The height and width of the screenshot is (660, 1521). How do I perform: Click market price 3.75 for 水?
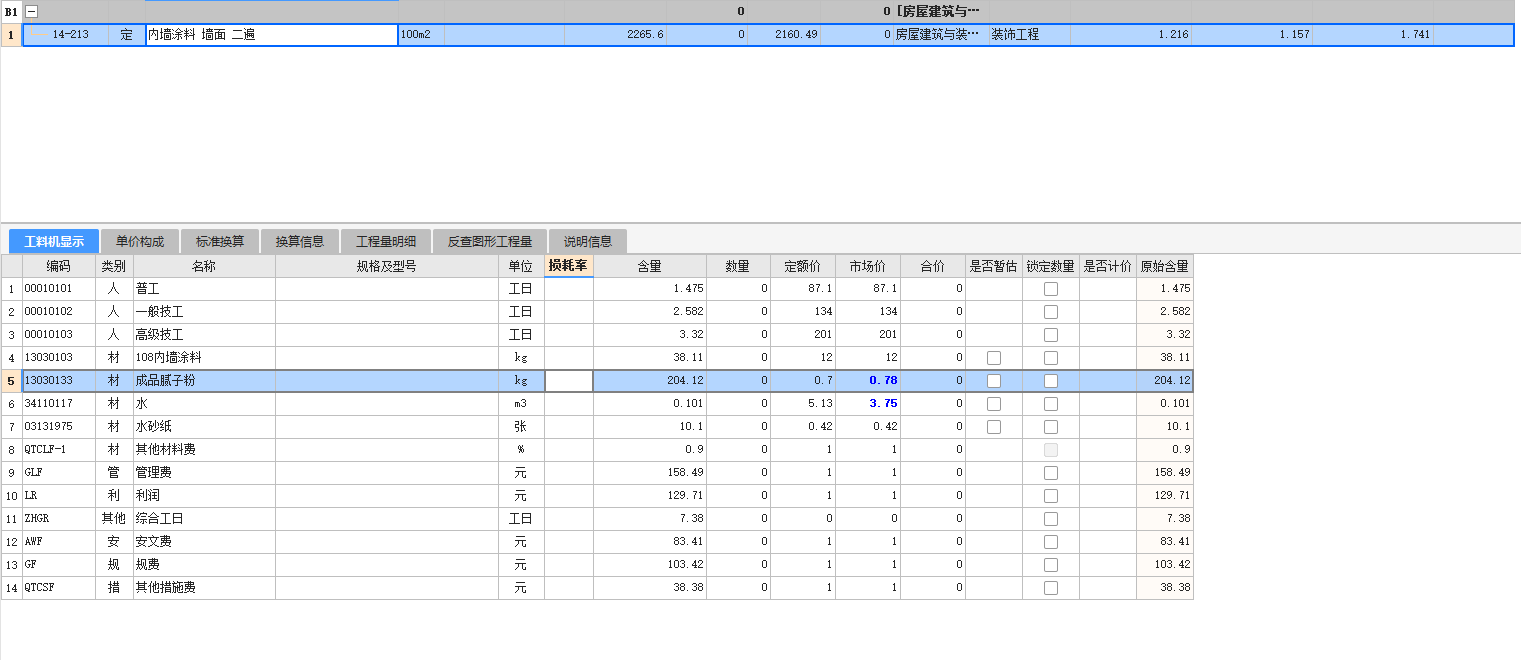(868, 404)
